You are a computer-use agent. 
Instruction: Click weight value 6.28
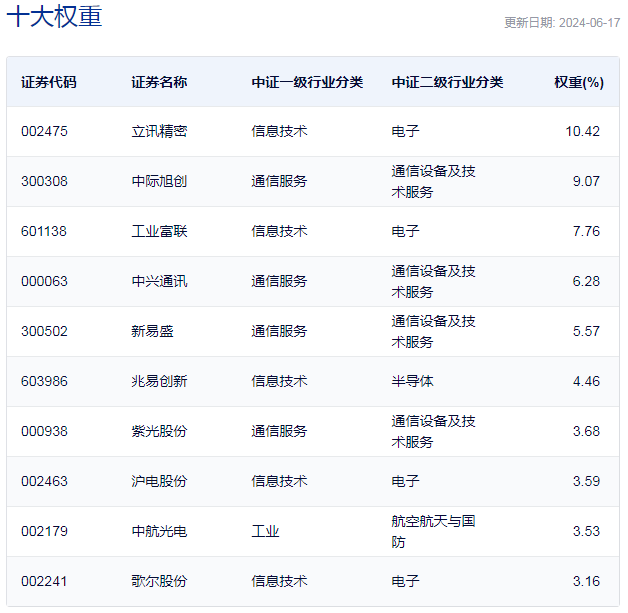pos(586,281)
